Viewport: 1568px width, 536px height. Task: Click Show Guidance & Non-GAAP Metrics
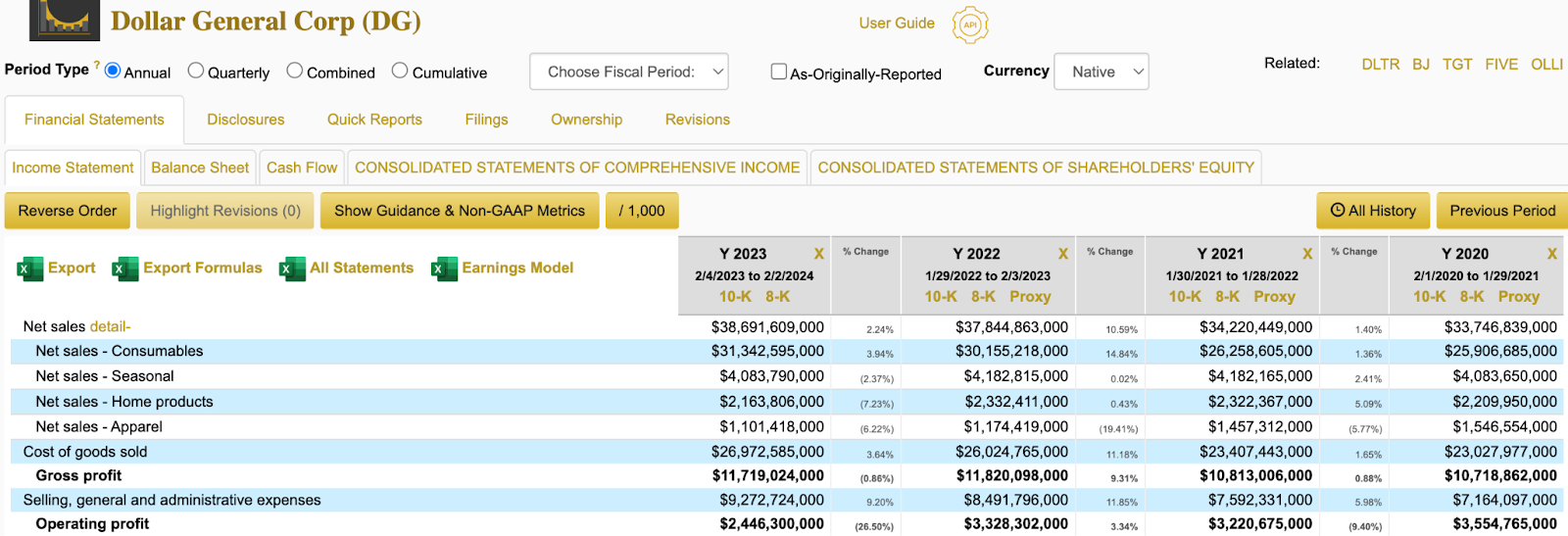point(460,211)
